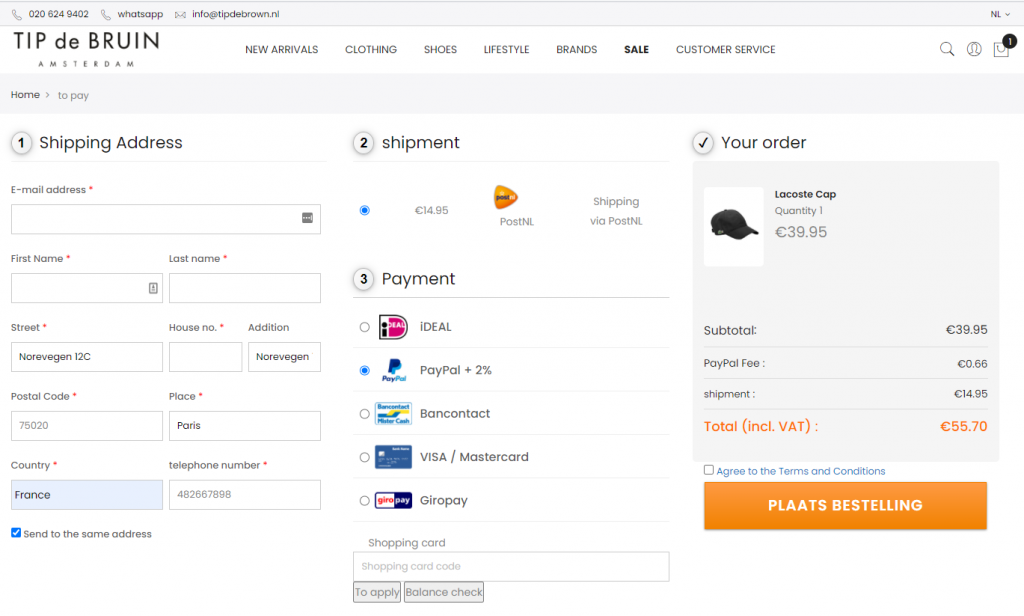Click the envelope icon beside the email address
Image resolution: width=1024 pixels, height=616 pixels.
click(x=180, y=14)
